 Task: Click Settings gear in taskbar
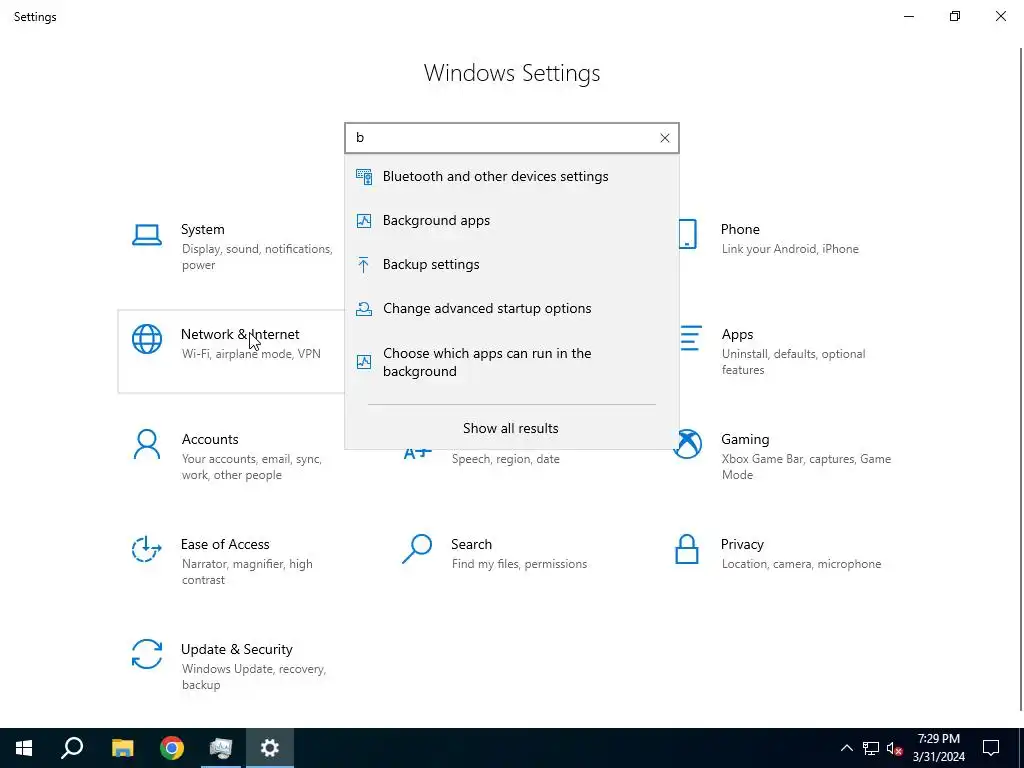tap(270, 748)
